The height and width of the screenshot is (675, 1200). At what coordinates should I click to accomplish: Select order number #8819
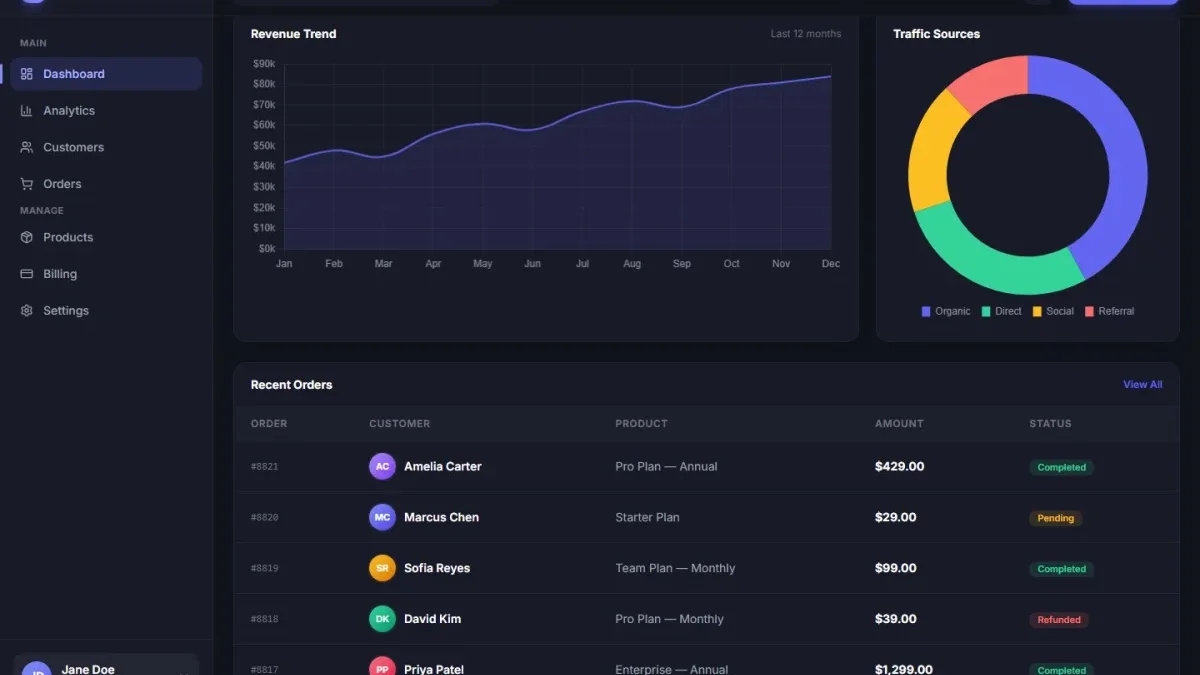point(265,568)
